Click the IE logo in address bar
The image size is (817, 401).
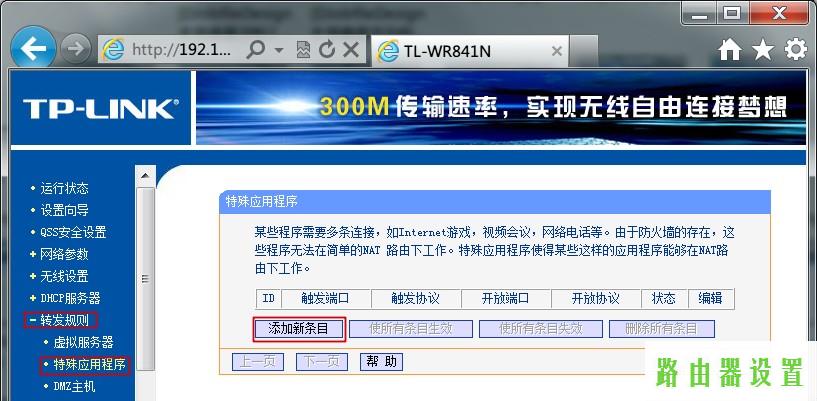113,50
